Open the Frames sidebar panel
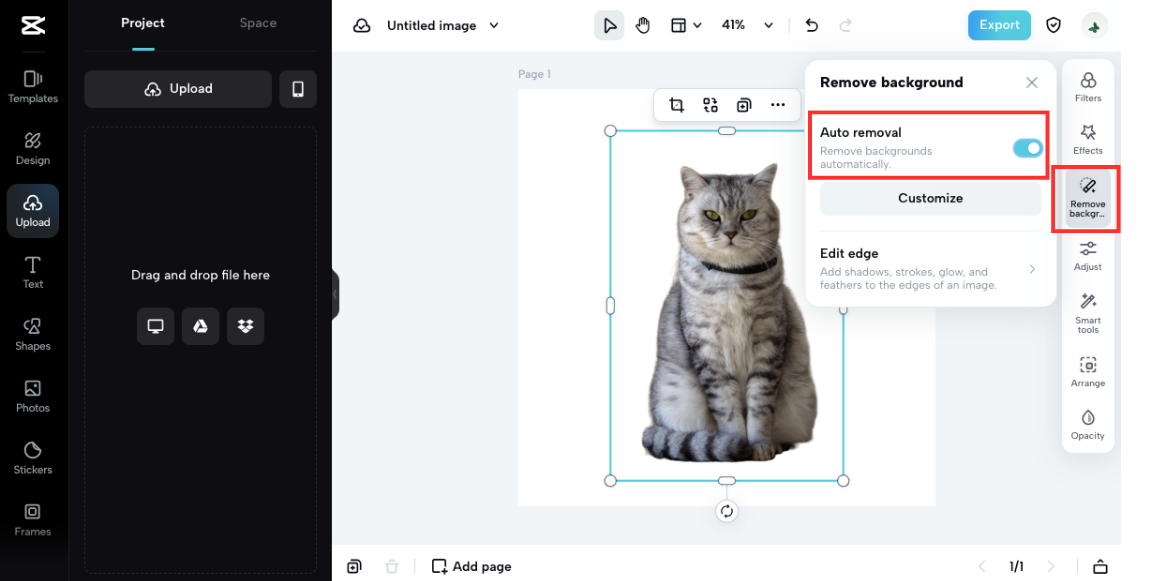 [33, 520]
